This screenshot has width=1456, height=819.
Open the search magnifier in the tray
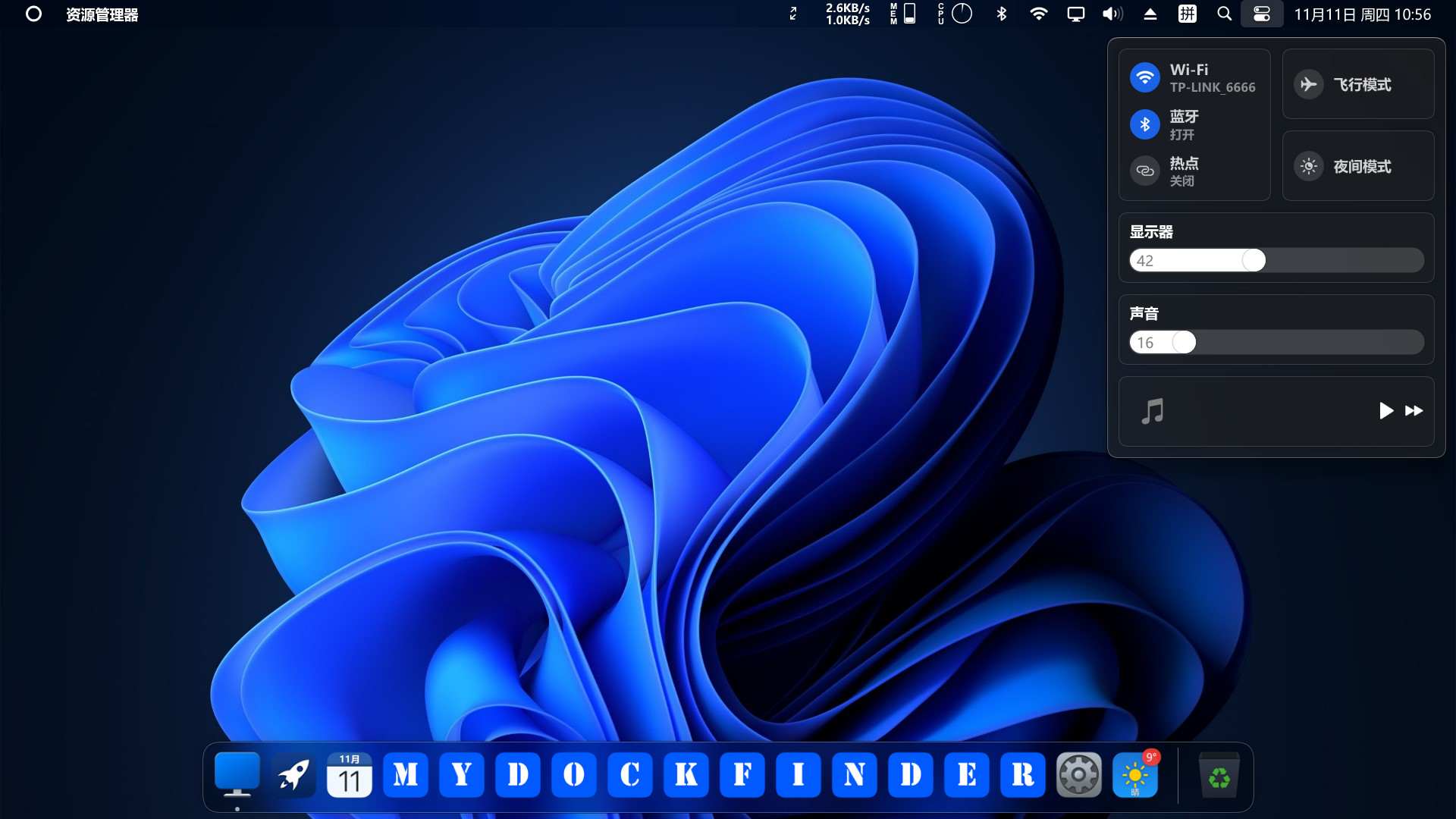[x=1223, y=14]
